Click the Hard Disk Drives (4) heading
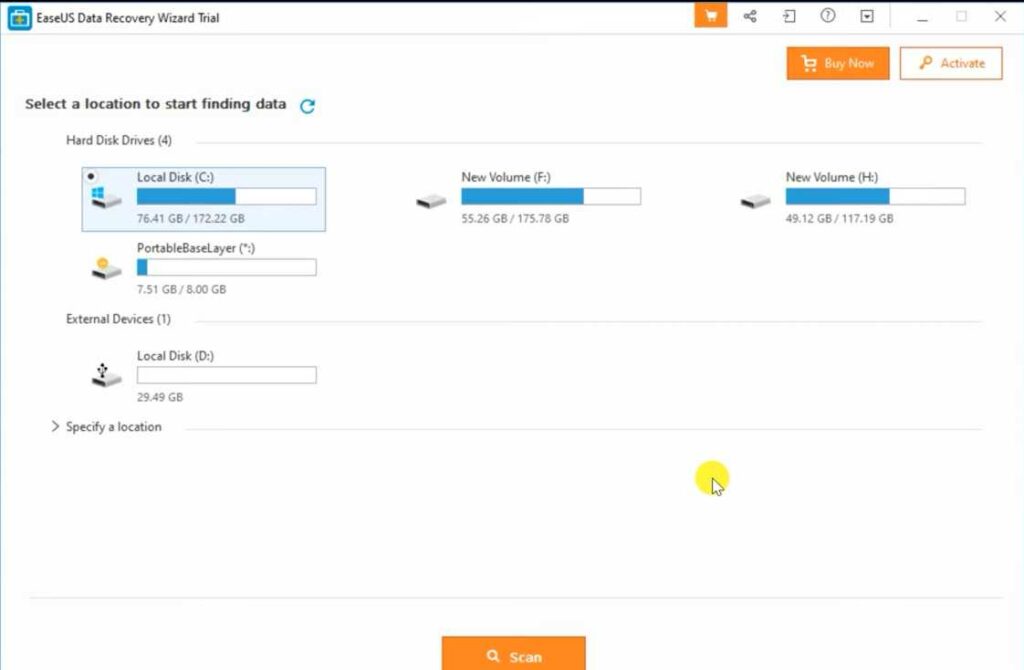Viewport: 1024px width, 670px height. coord(119,140)
